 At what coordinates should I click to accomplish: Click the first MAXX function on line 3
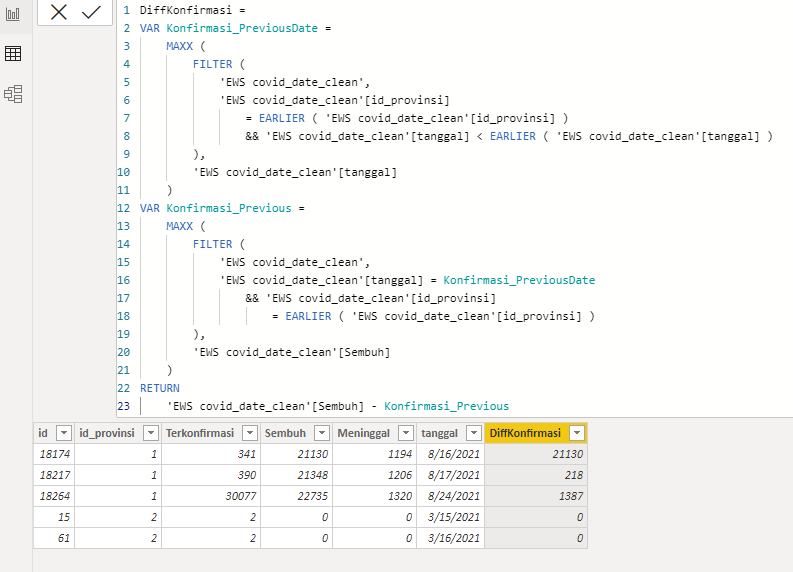[180, 46]
